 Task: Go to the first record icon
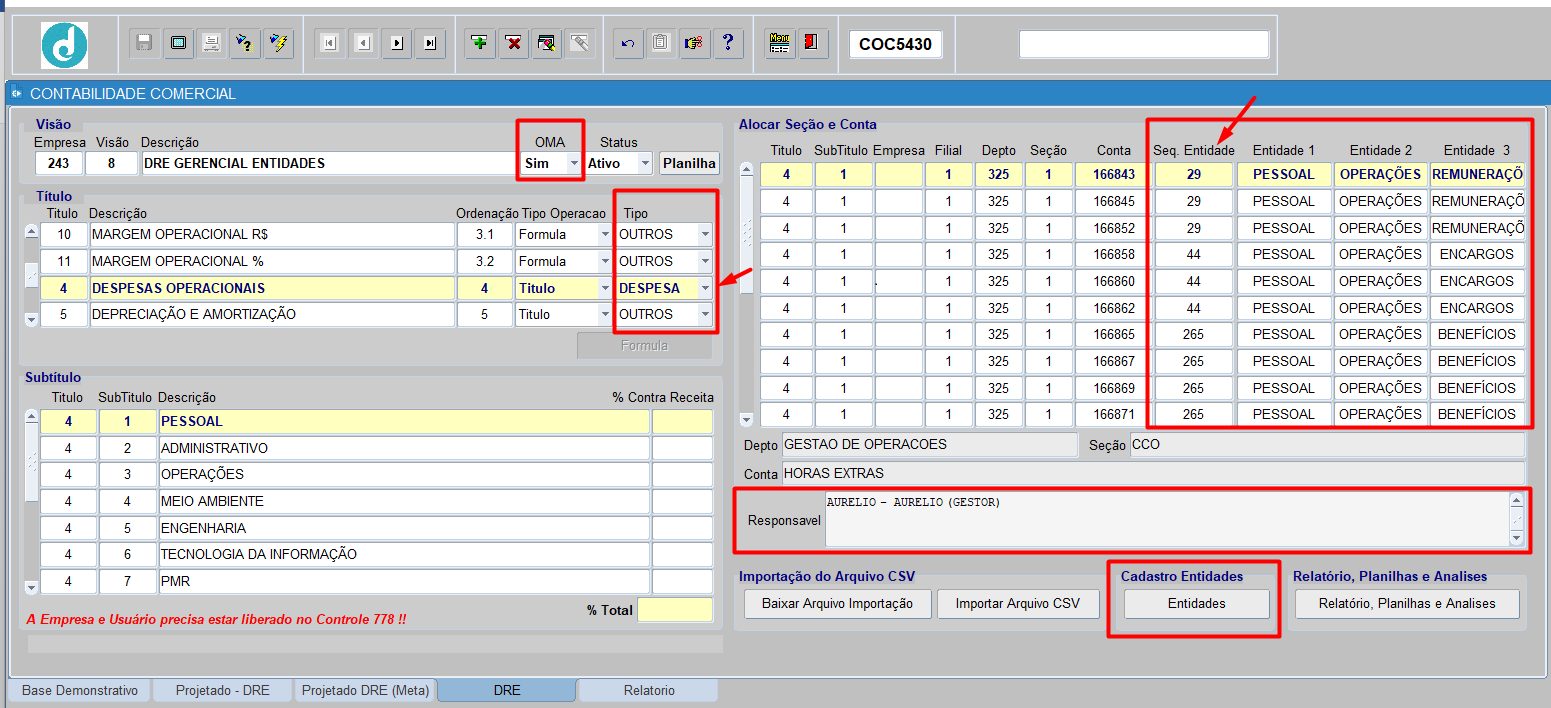click(330, 43)
